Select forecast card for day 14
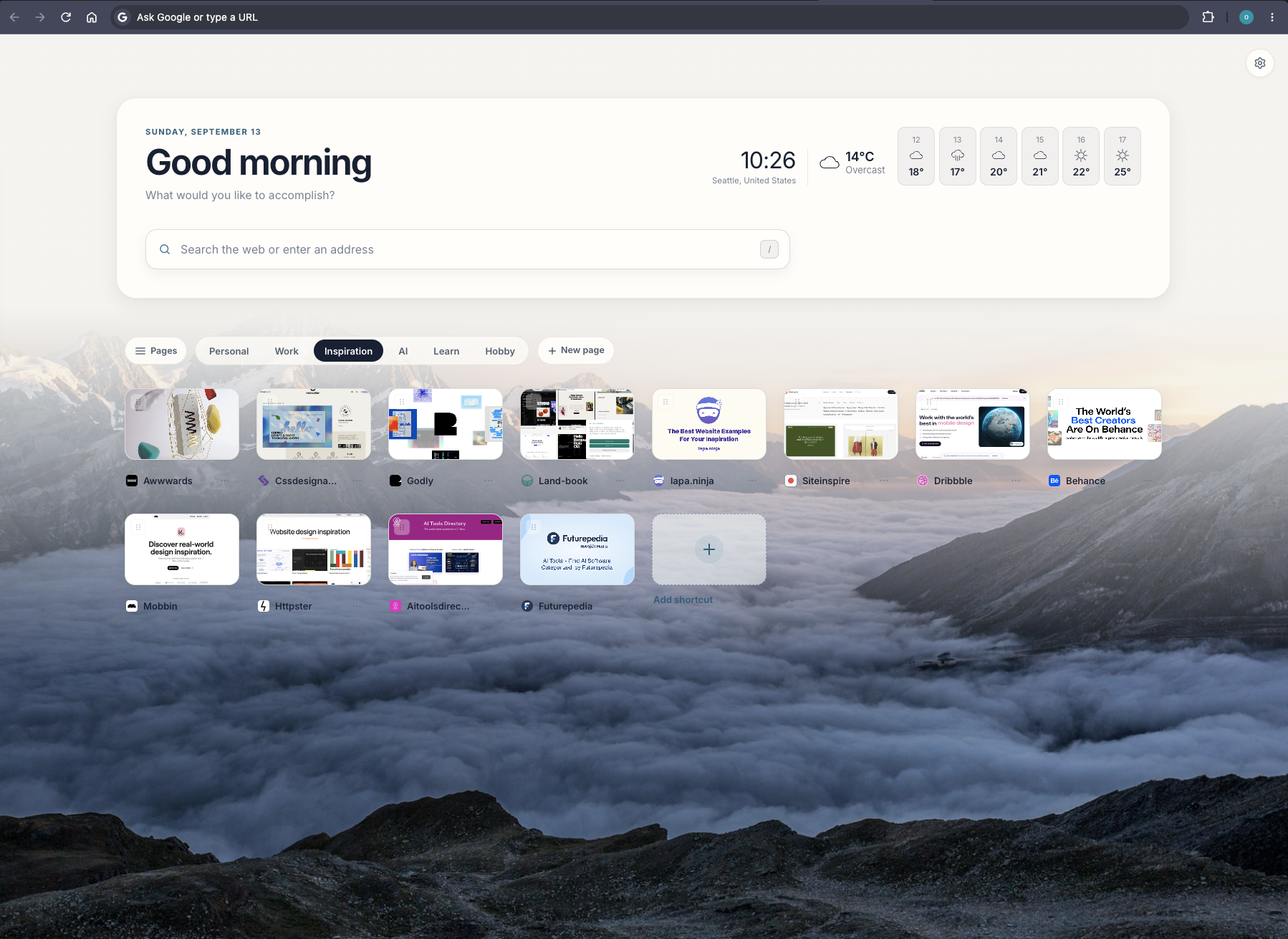Screen dimensions: 1288x939 (x=999, y=156)
